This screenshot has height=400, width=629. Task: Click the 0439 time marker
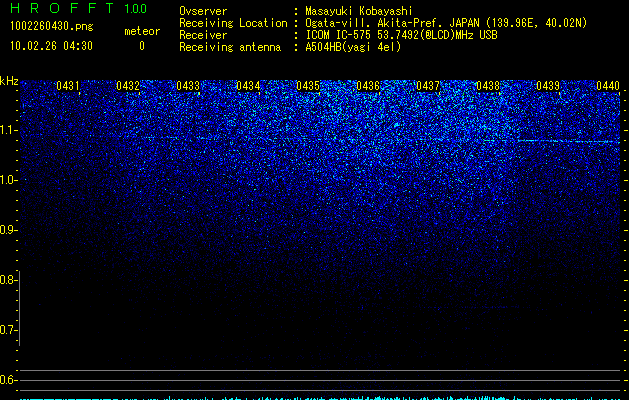click(548, 86)
